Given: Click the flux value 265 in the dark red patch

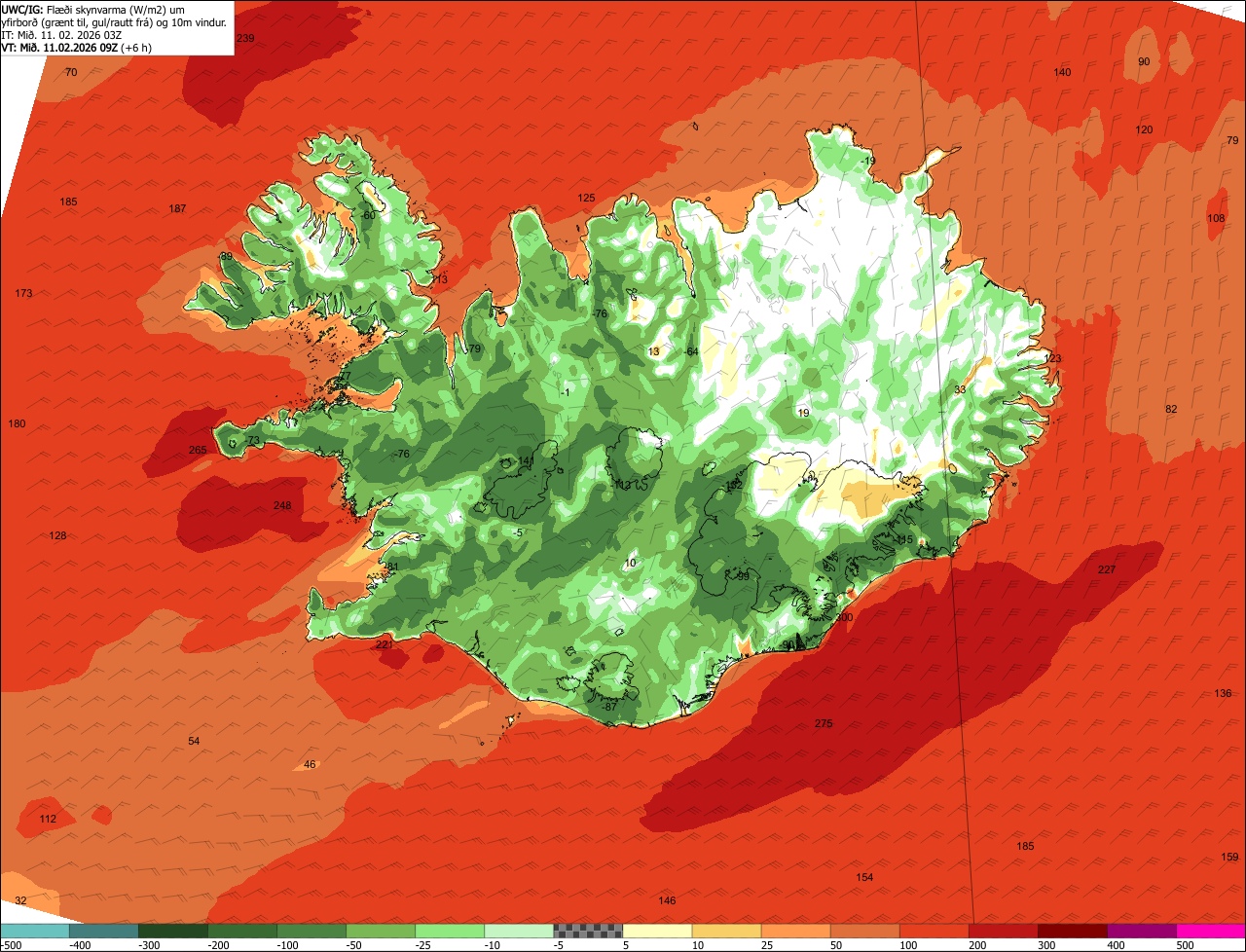Looking at the screenshot, I should [198, 450].
